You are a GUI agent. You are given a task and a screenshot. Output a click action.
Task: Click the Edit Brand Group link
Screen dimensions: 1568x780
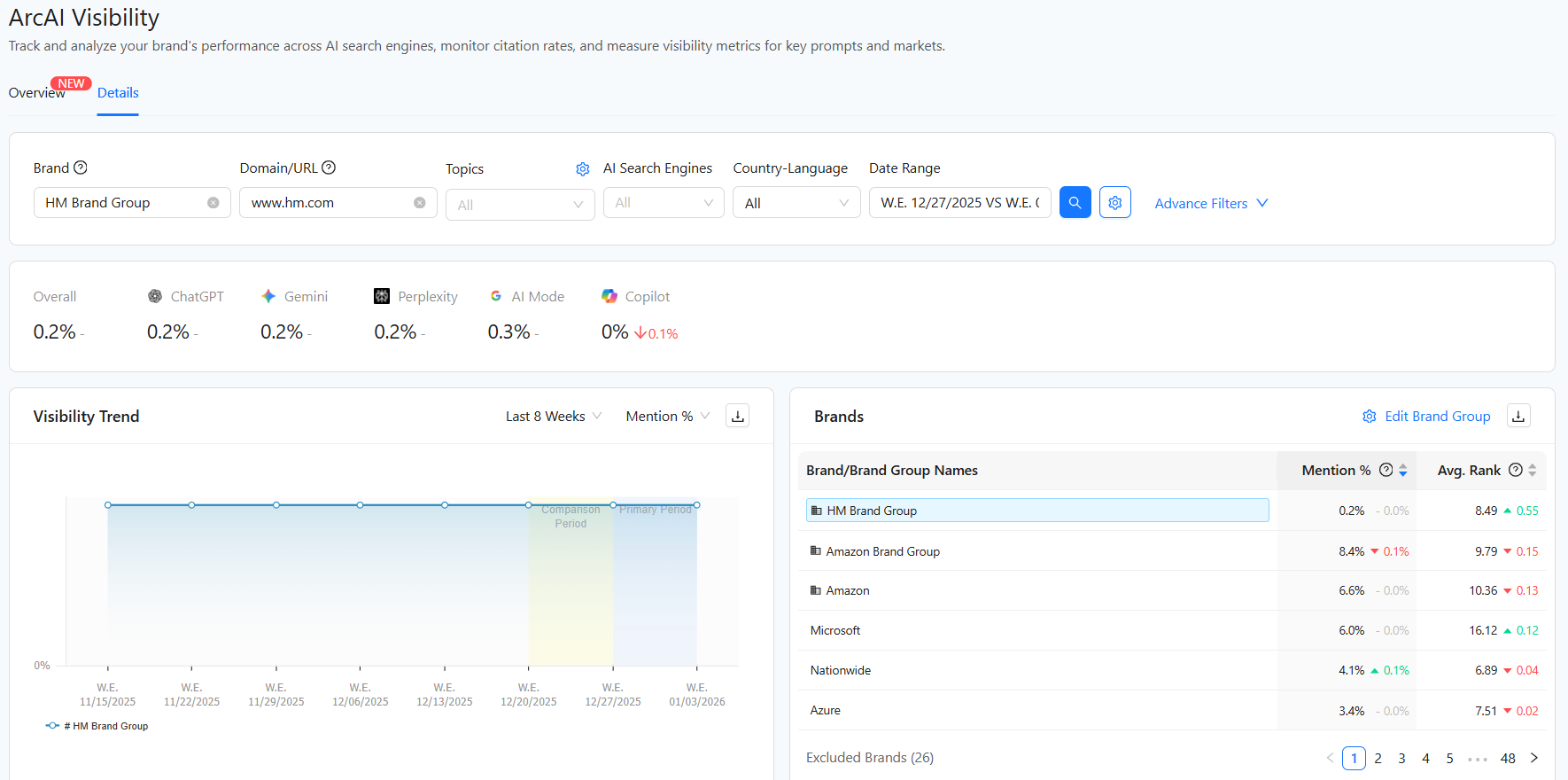1436,417
